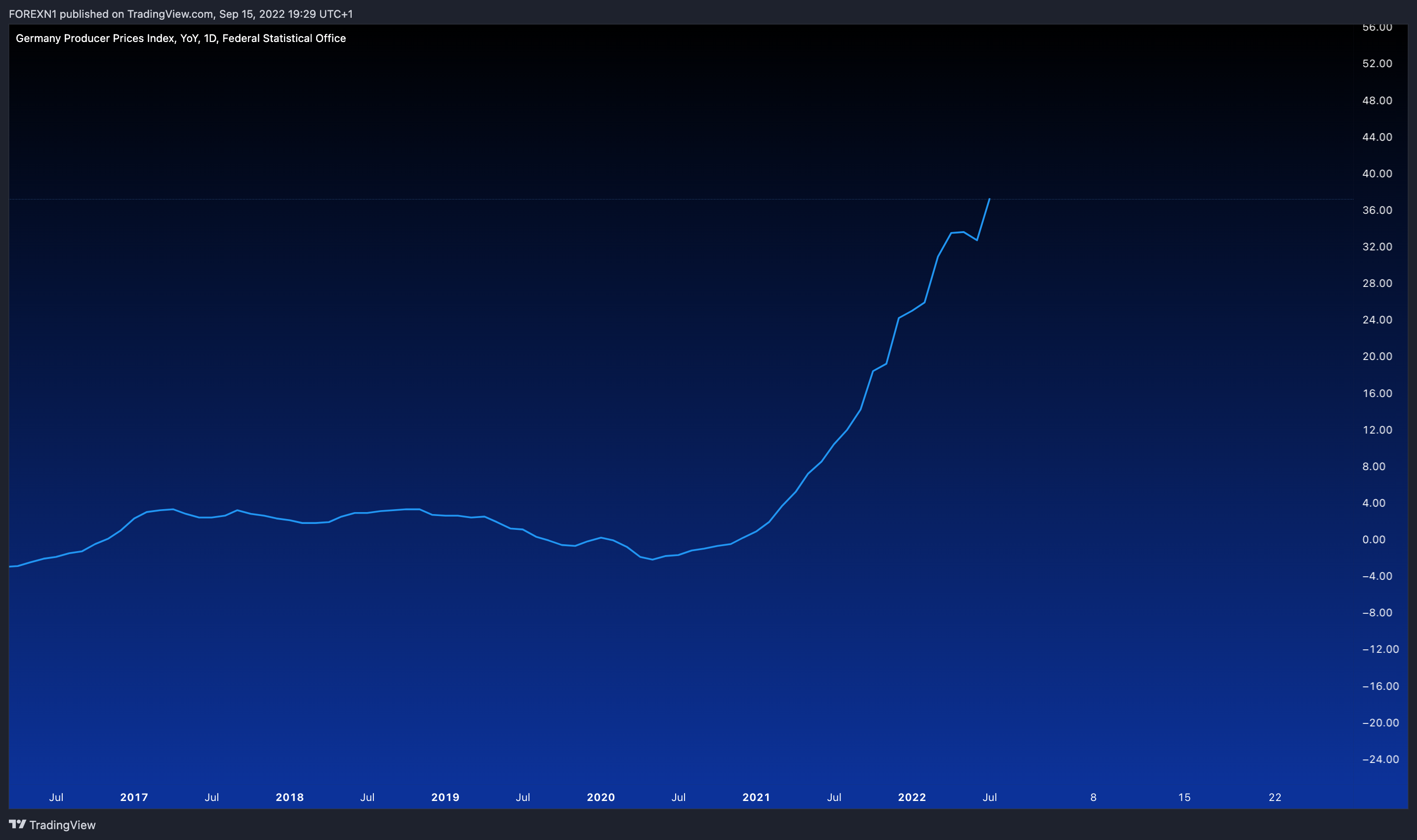Click the −16.00 price axis label
Viewport: 1417px width, 840px height.
click(x=1380, y=686)
